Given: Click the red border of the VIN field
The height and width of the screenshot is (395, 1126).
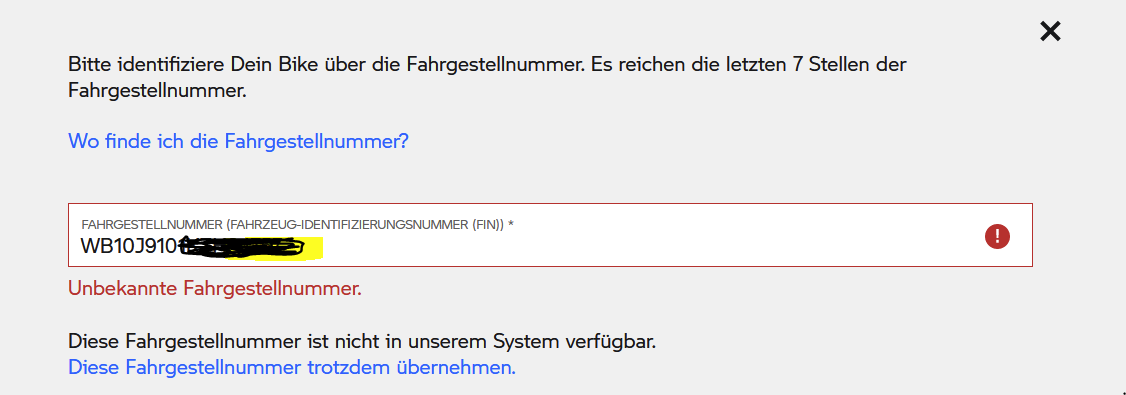Looking at the screenshot, I should pos(550,204).
